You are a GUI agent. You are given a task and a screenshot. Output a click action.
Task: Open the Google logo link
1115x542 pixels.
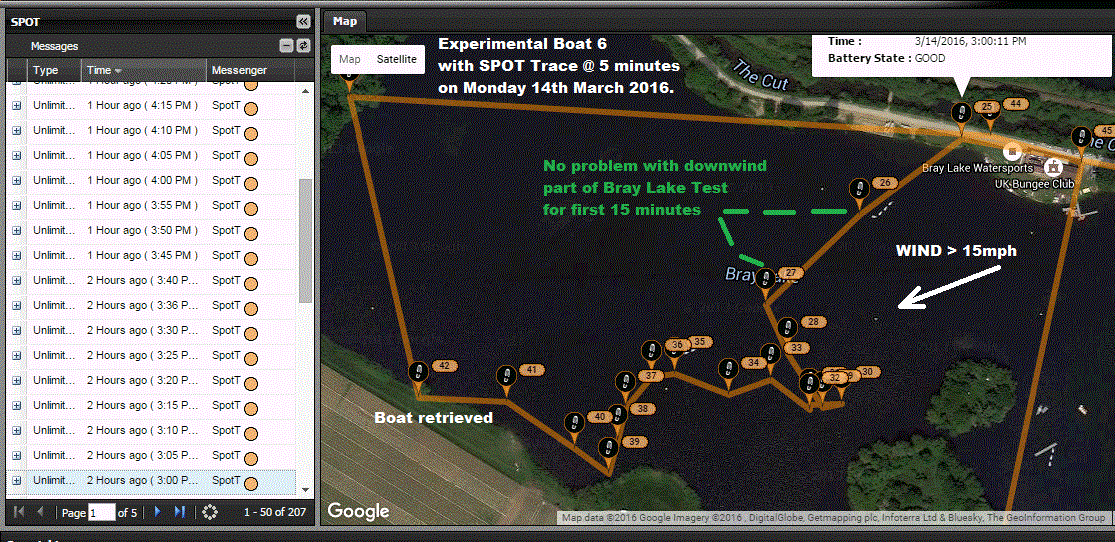pos(358,510)
